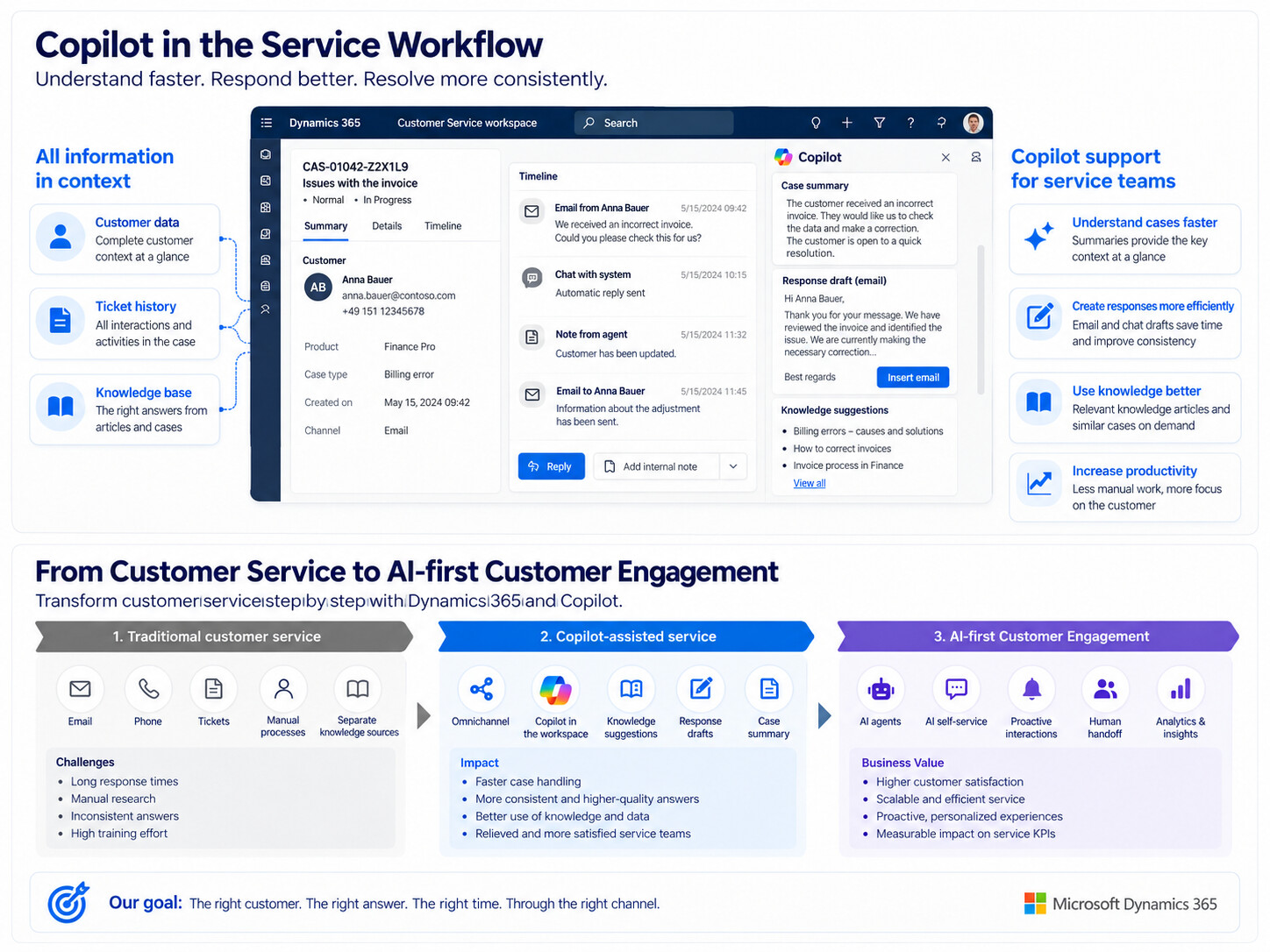Screen dimensions: 1270x952
Task: Click the Response drafts pencil icon
Action: [700, 689]
